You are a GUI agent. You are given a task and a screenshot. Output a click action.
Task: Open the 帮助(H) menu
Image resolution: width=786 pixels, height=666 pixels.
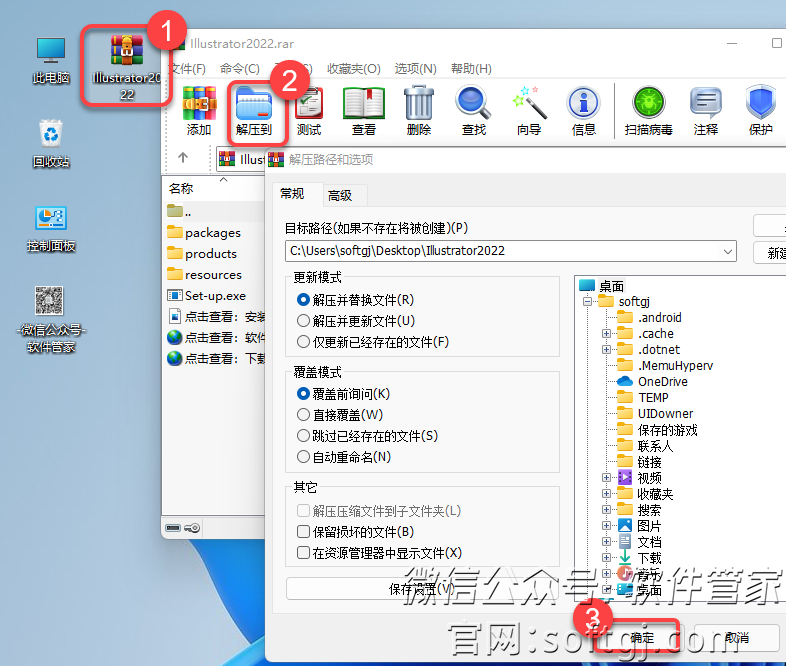click(x=472, y=69)
